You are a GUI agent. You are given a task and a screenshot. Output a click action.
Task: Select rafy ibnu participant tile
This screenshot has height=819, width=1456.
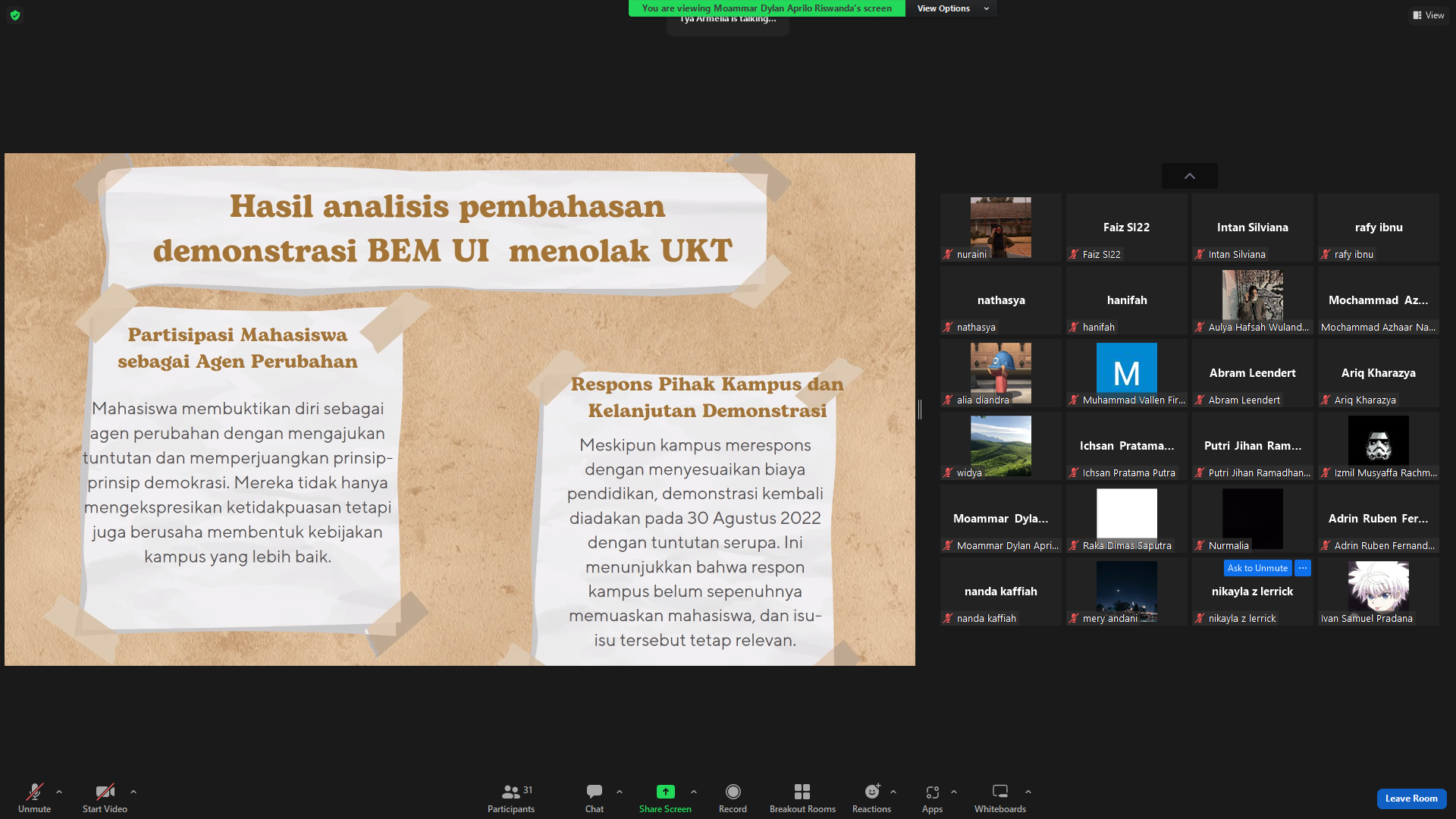1379,227
